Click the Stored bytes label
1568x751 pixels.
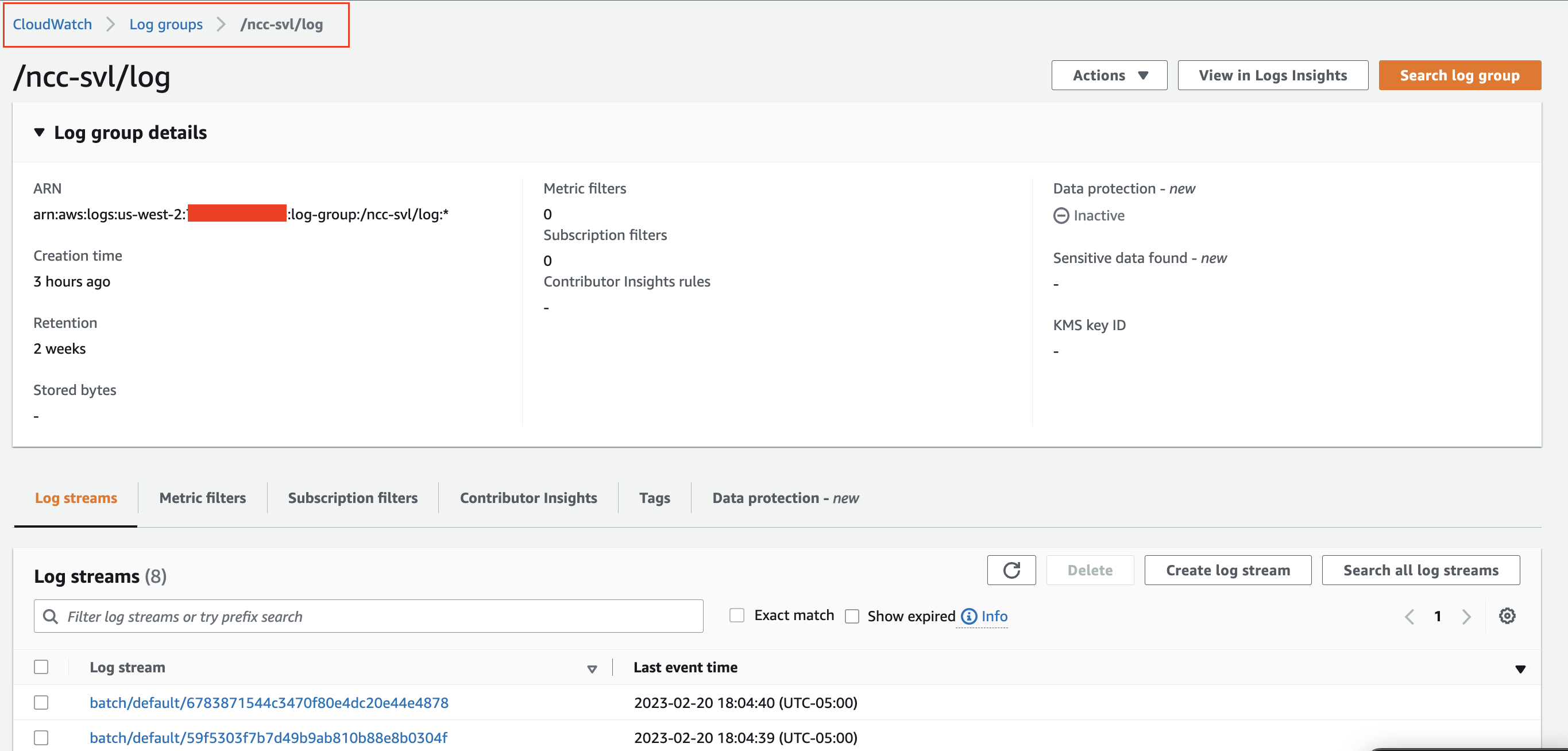[75, 390]
